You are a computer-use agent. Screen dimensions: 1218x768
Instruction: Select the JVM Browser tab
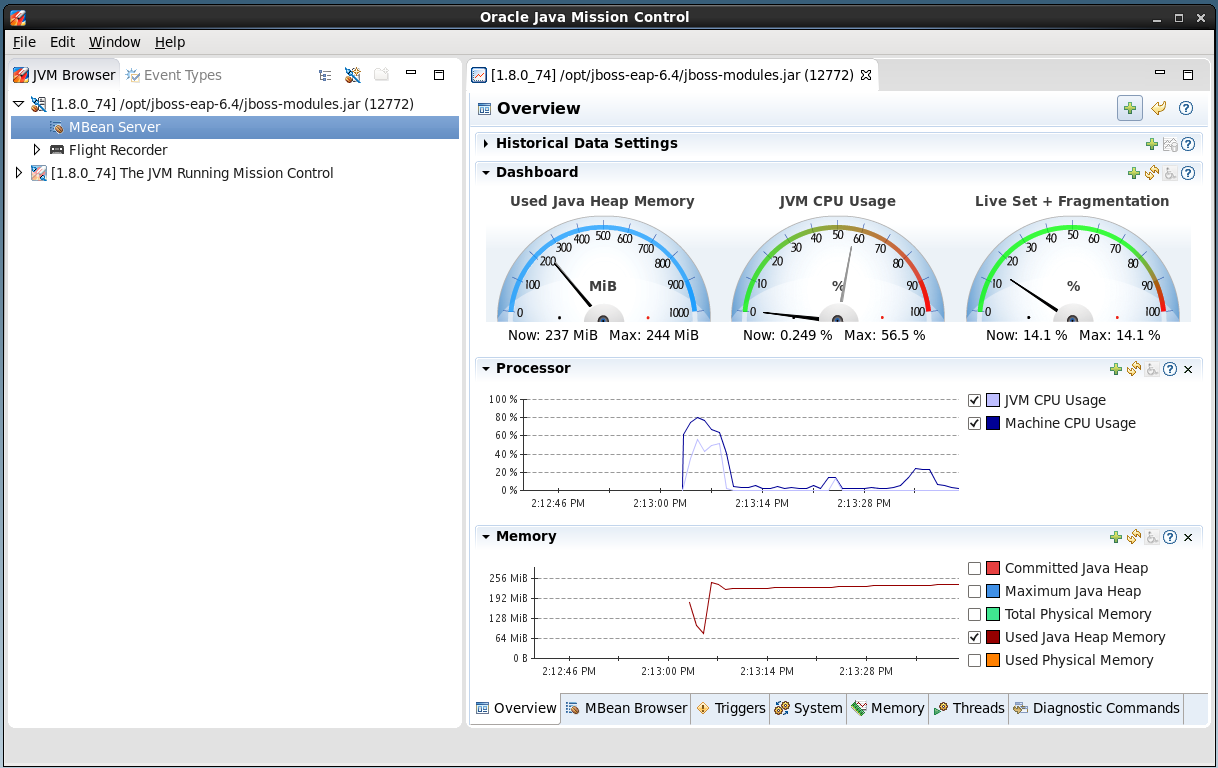pos(64,75)
